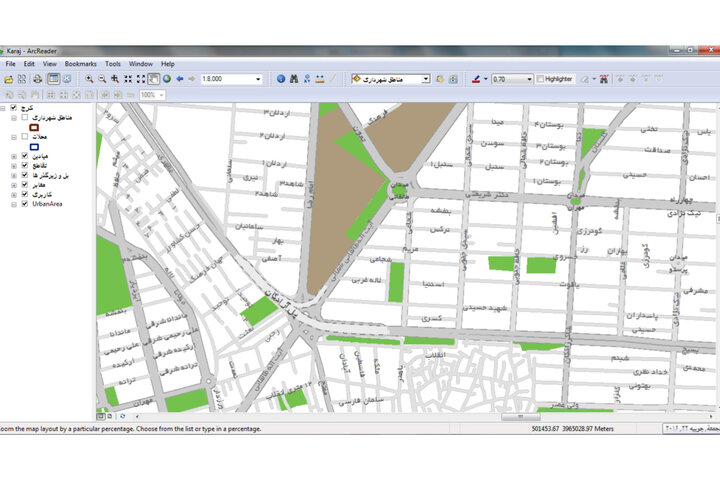Toggle the top كرج layer group checkbox
Screen dimensions: 720x480
coord(13,107)
